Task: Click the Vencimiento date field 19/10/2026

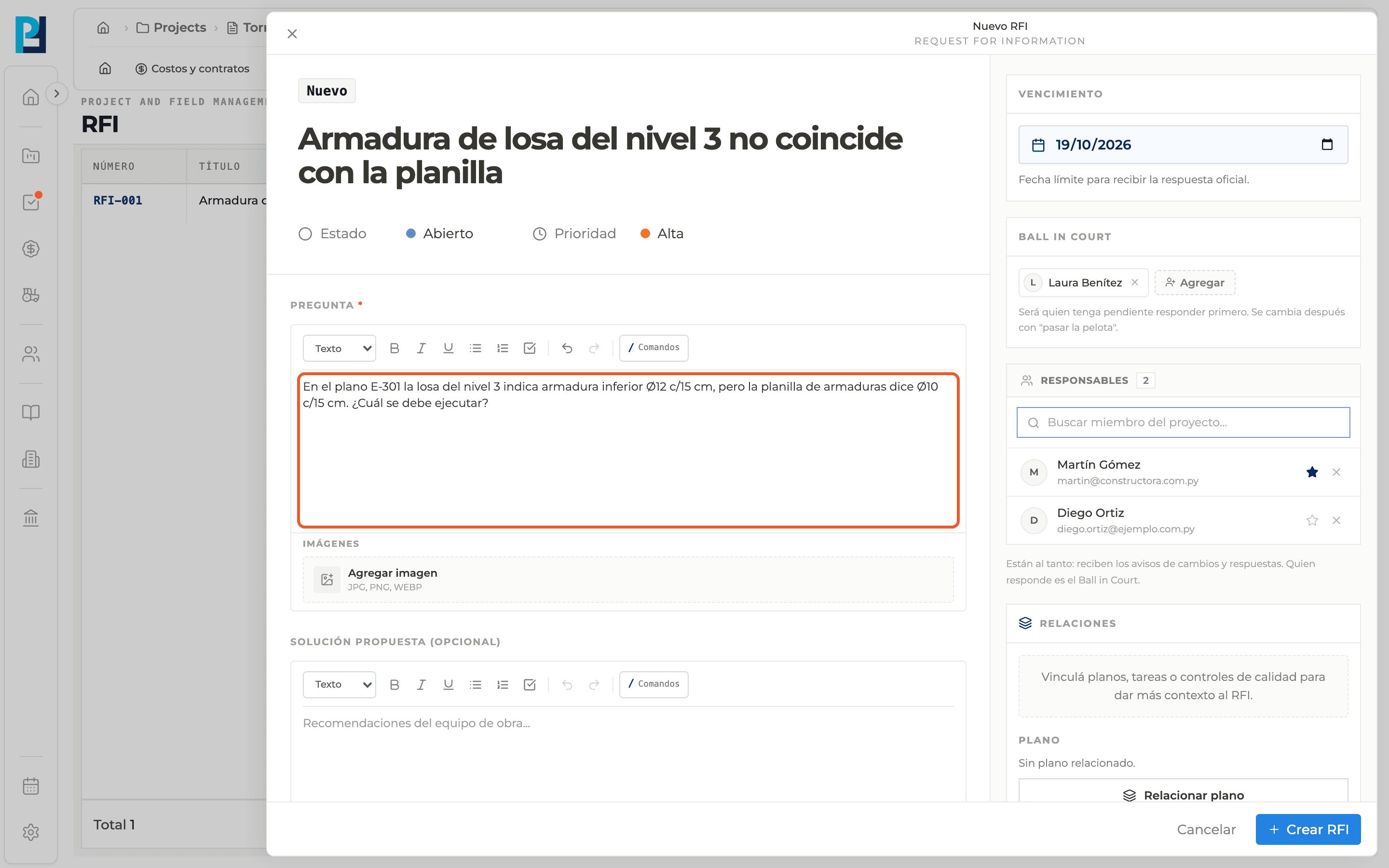Action: (x=1183, y=144)
